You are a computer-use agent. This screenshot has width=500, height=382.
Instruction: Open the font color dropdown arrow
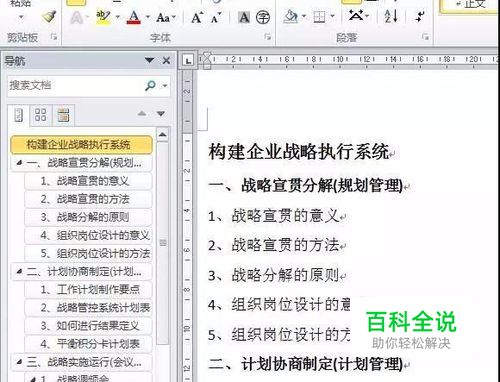click(148, 17)
